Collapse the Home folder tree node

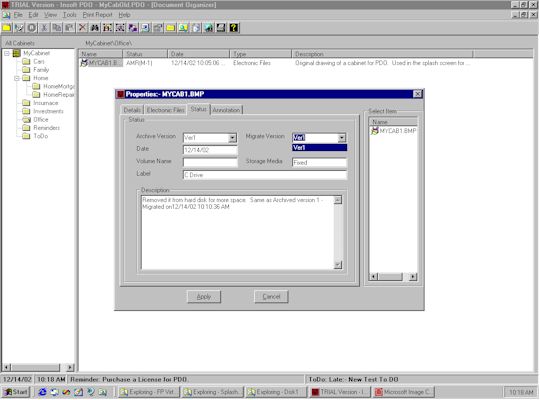pyautogui.click(x=17, y=78)
